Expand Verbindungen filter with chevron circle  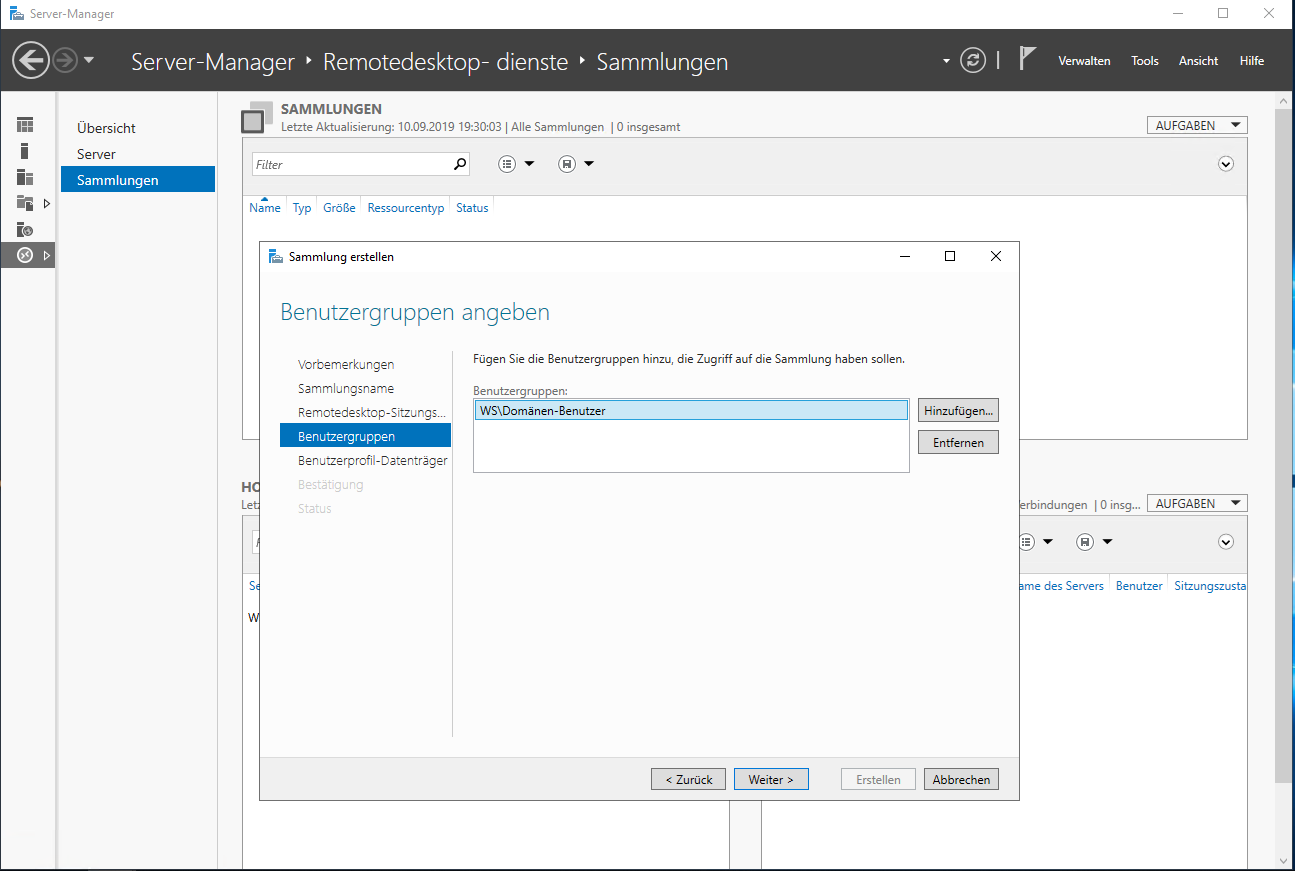pyautogui.click(x=1226, y=542)
